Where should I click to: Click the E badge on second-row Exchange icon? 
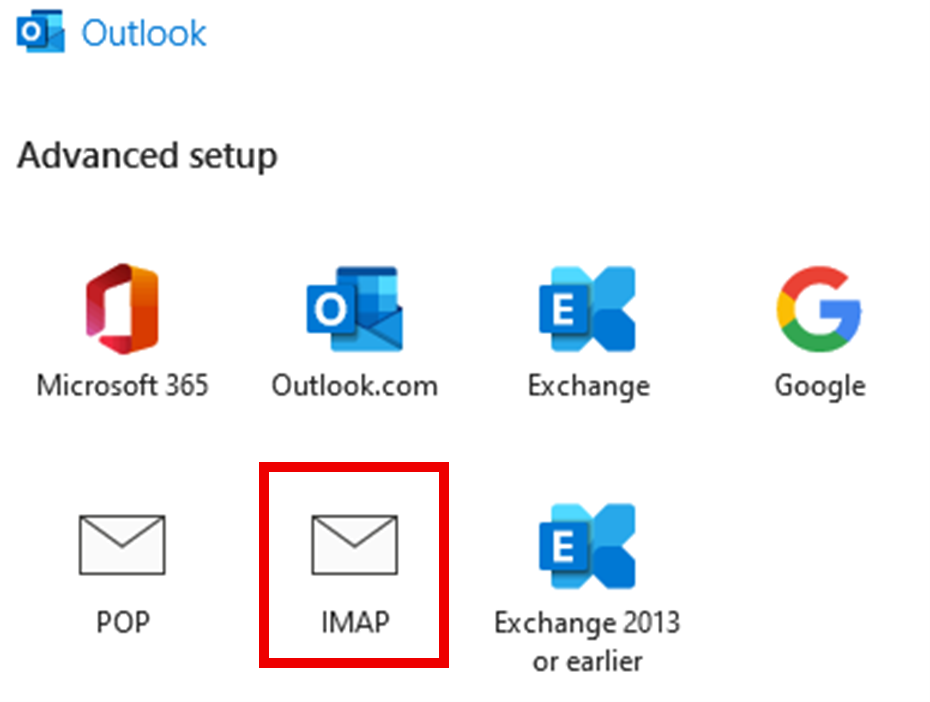[563, 546]
